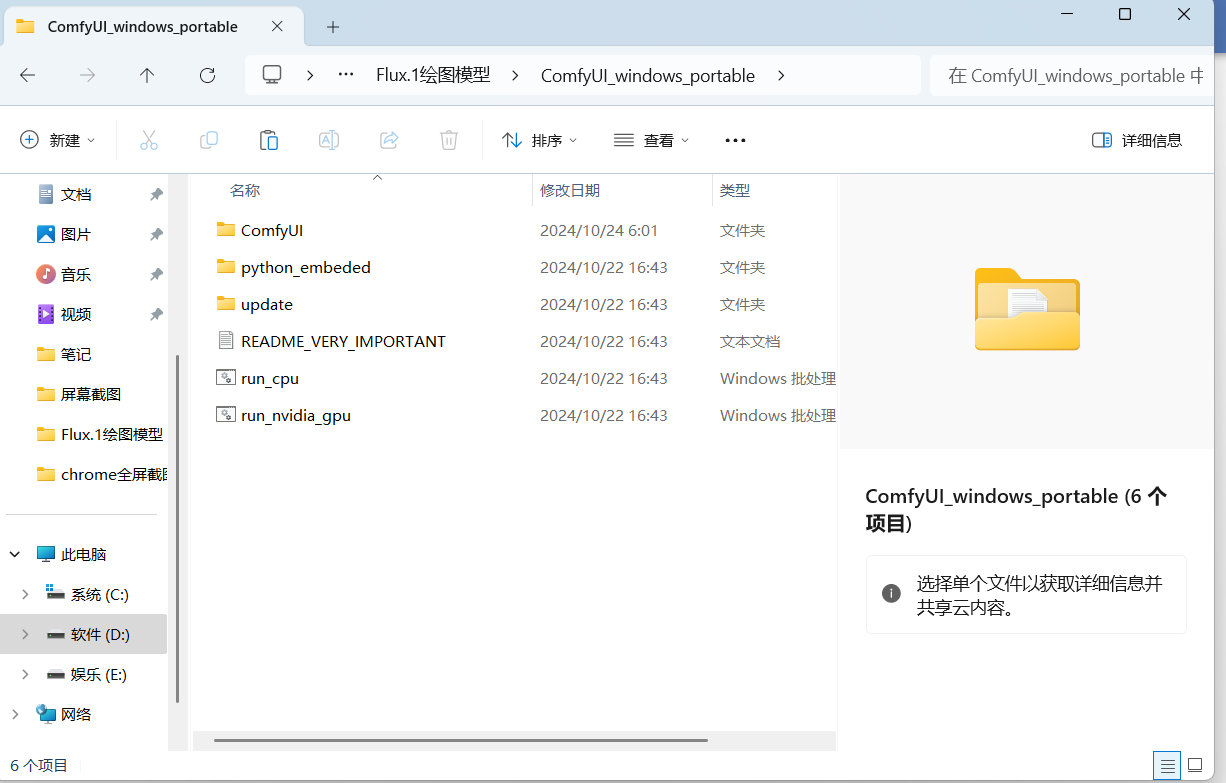1226x783 pixels.
Task: Click the Cut scissors icon
Action: pyautogui.click(x=149, y=140)
